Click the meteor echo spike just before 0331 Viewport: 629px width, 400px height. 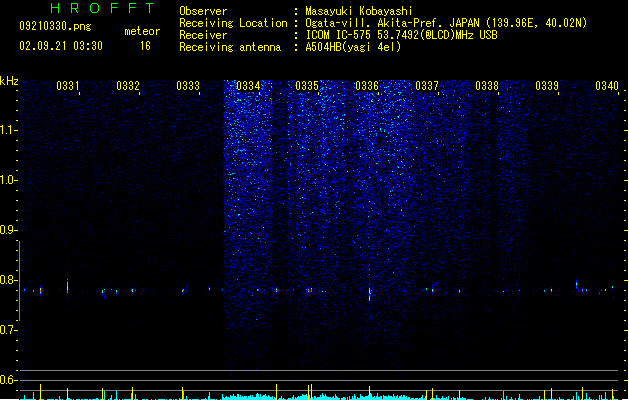[x=67, y=283]
